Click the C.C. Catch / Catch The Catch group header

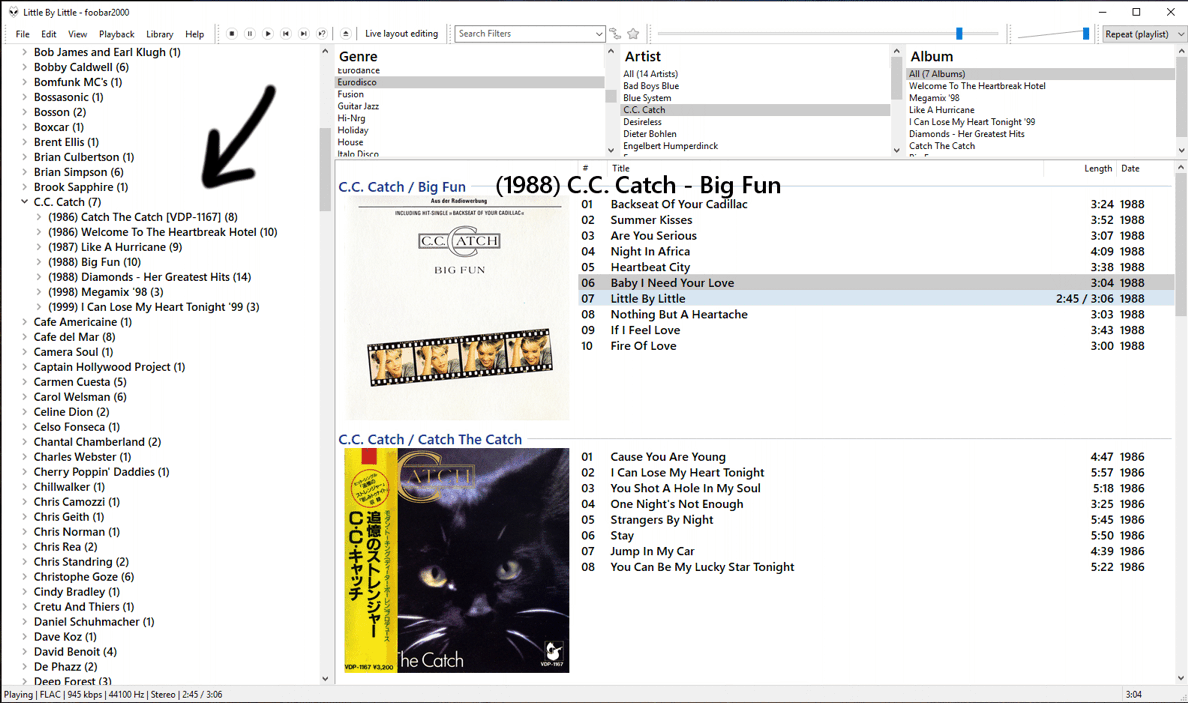coord(430,439)
